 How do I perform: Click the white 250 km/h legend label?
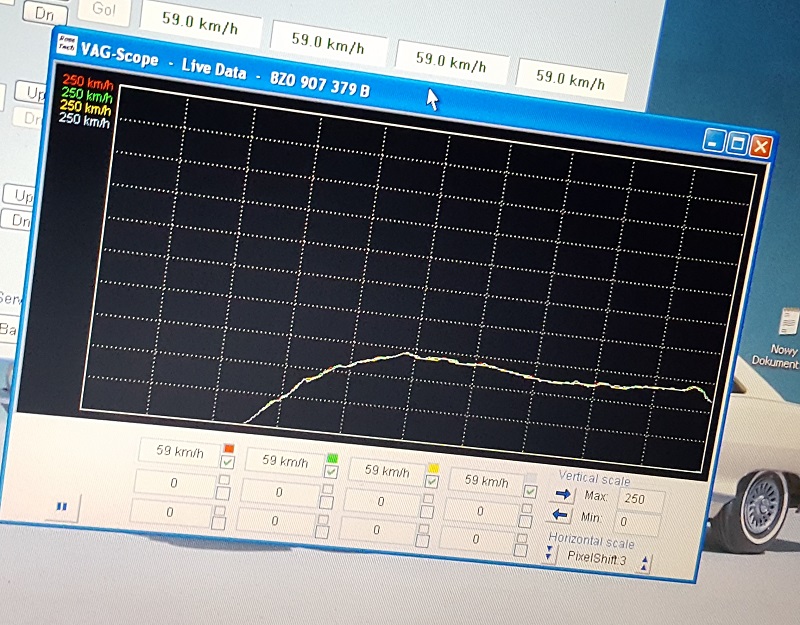[84, 119]
